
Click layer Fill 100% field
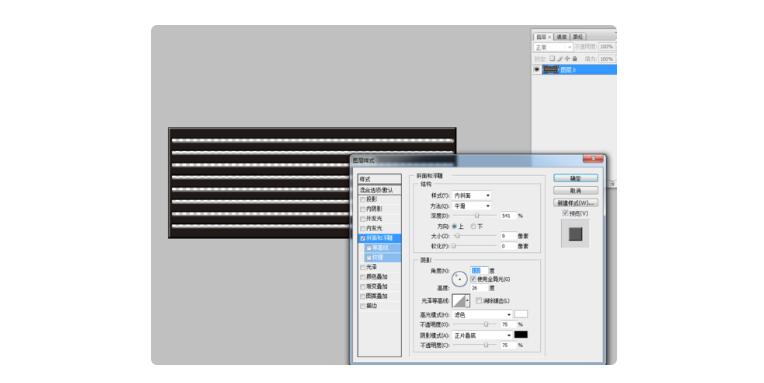tap(607, 59)
